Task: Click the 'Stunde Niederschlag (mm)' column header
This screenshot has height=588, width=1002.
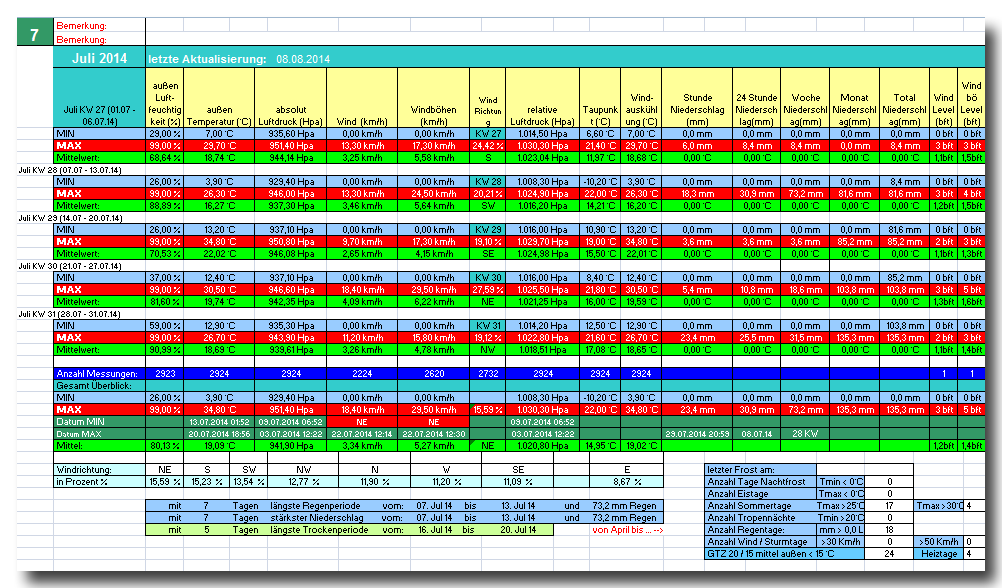Action: [697, 98]
